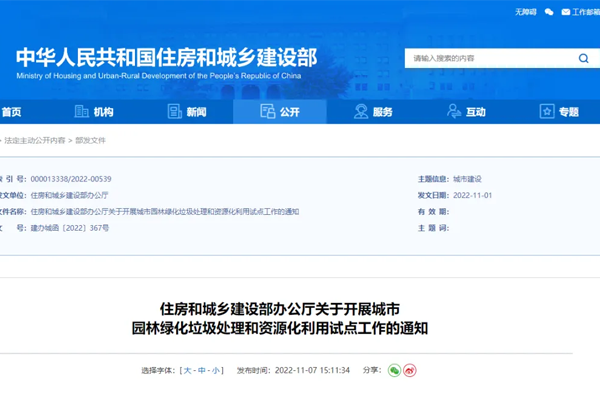
Task: Set font size to medium (中)
Action: click(202, 370)
